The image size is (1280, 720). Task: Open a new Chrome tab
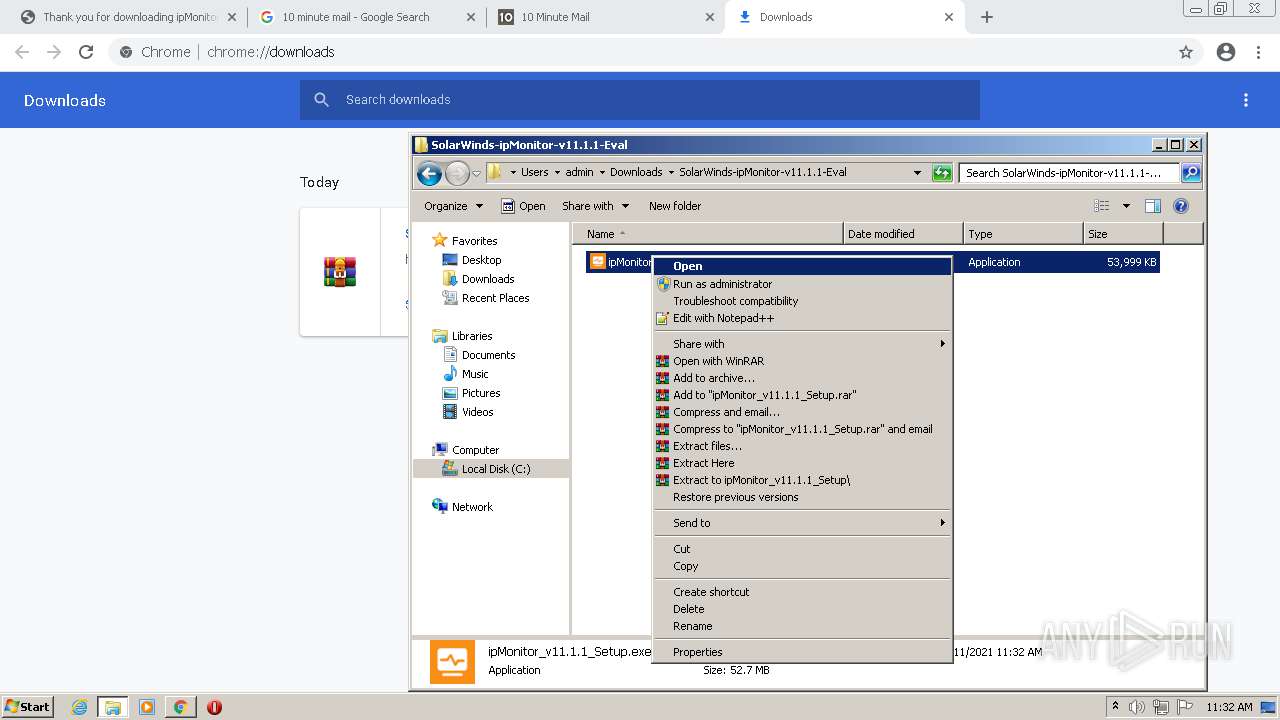987,17
